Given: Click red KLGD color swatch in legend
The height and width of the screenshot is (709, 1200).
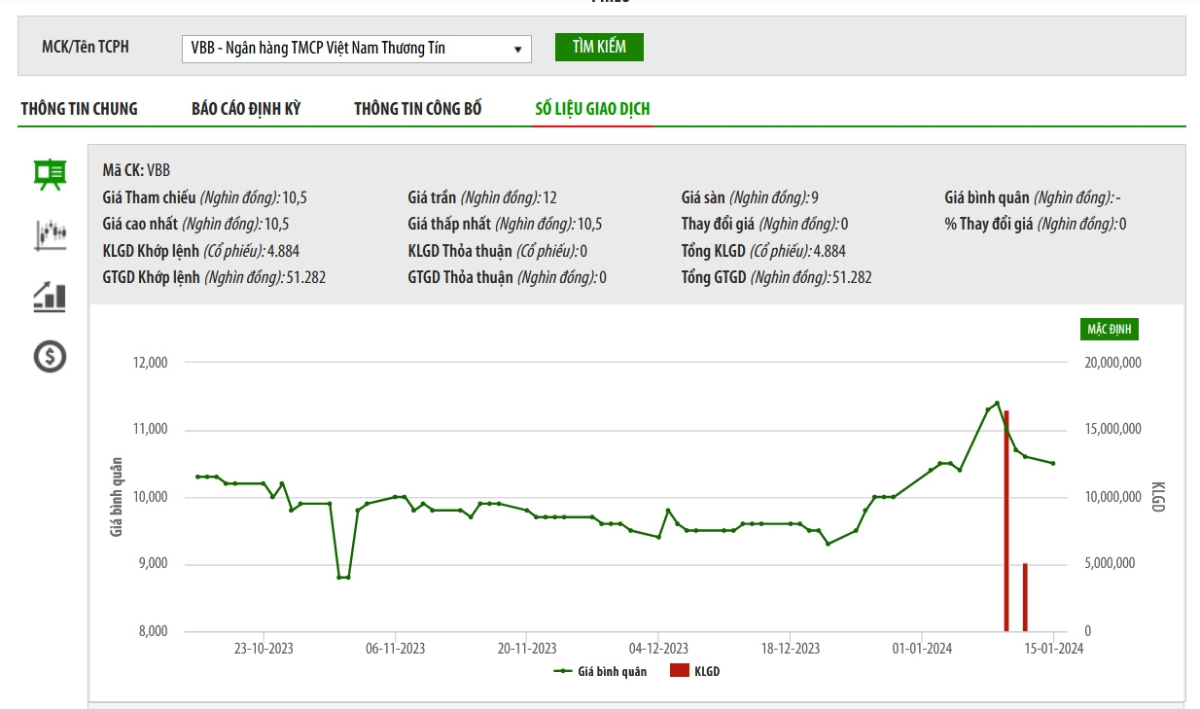Looking at the screenshot, I should (x=679, y=671).
